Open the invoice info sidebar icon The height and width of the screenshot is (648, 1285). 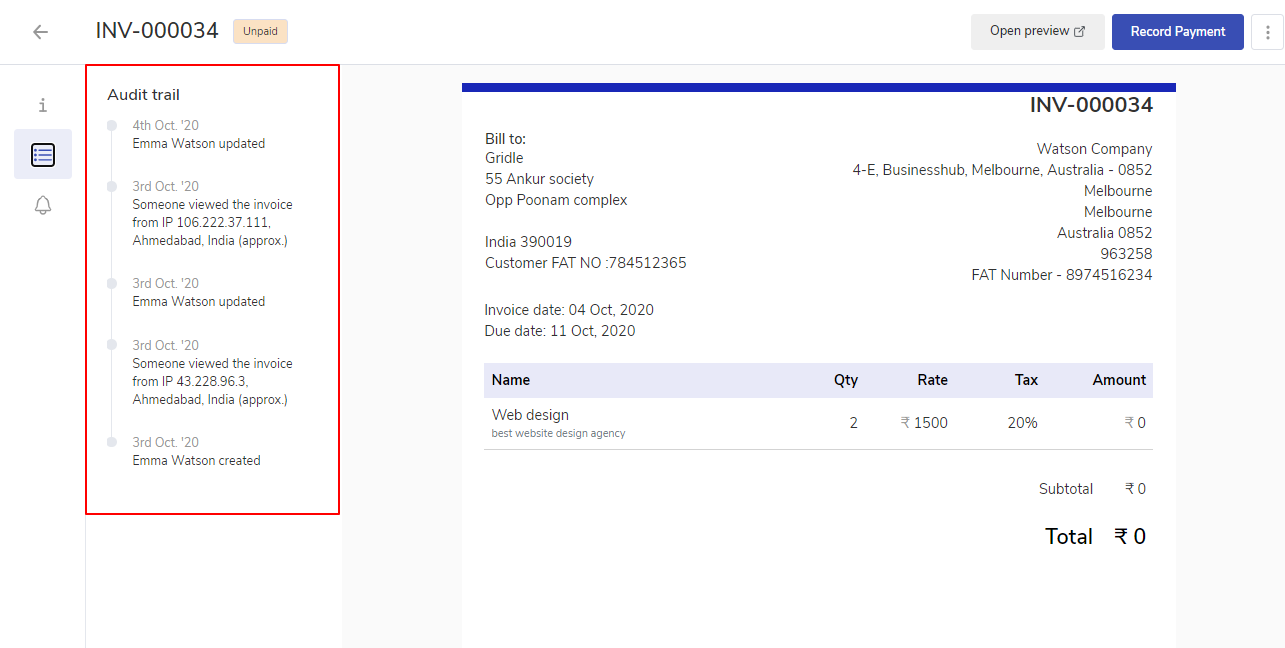[x=43, y=105]
